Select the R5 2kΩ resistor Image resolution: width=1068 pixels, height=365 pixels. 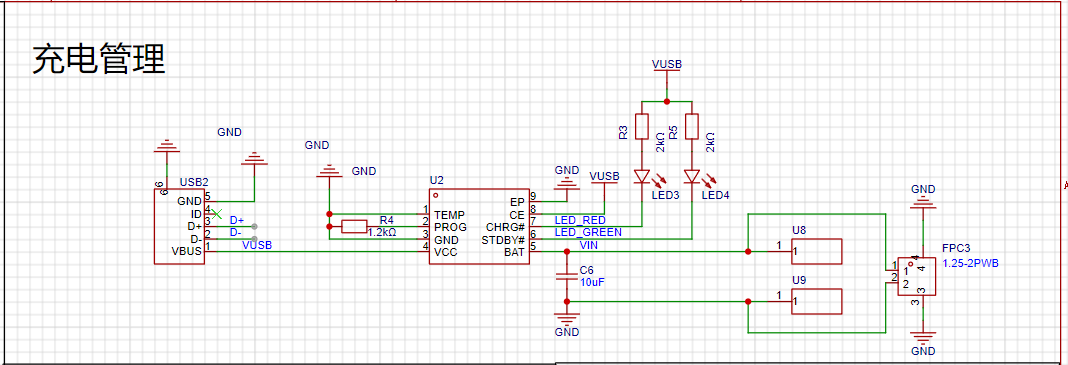coord(692,127)
